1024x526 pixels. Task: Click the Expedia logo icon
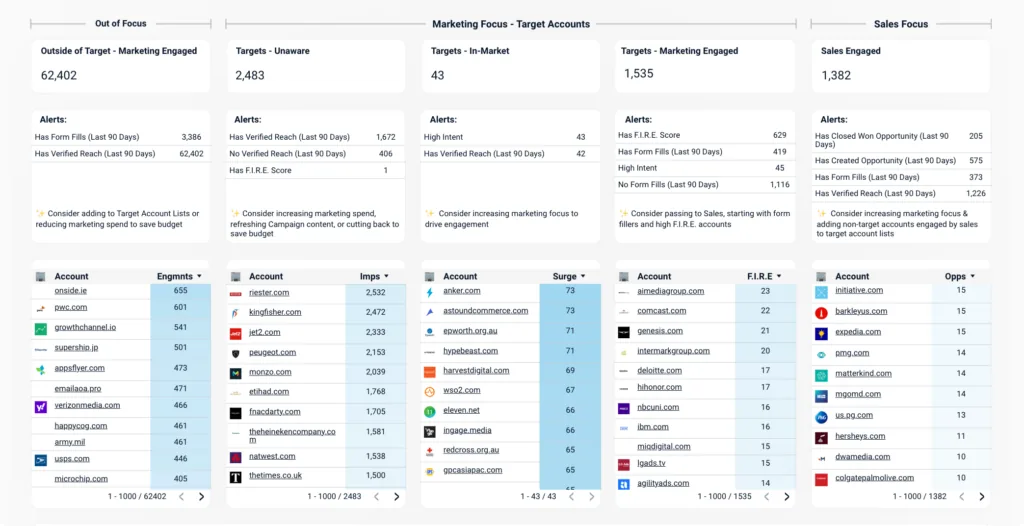point(821,333)
